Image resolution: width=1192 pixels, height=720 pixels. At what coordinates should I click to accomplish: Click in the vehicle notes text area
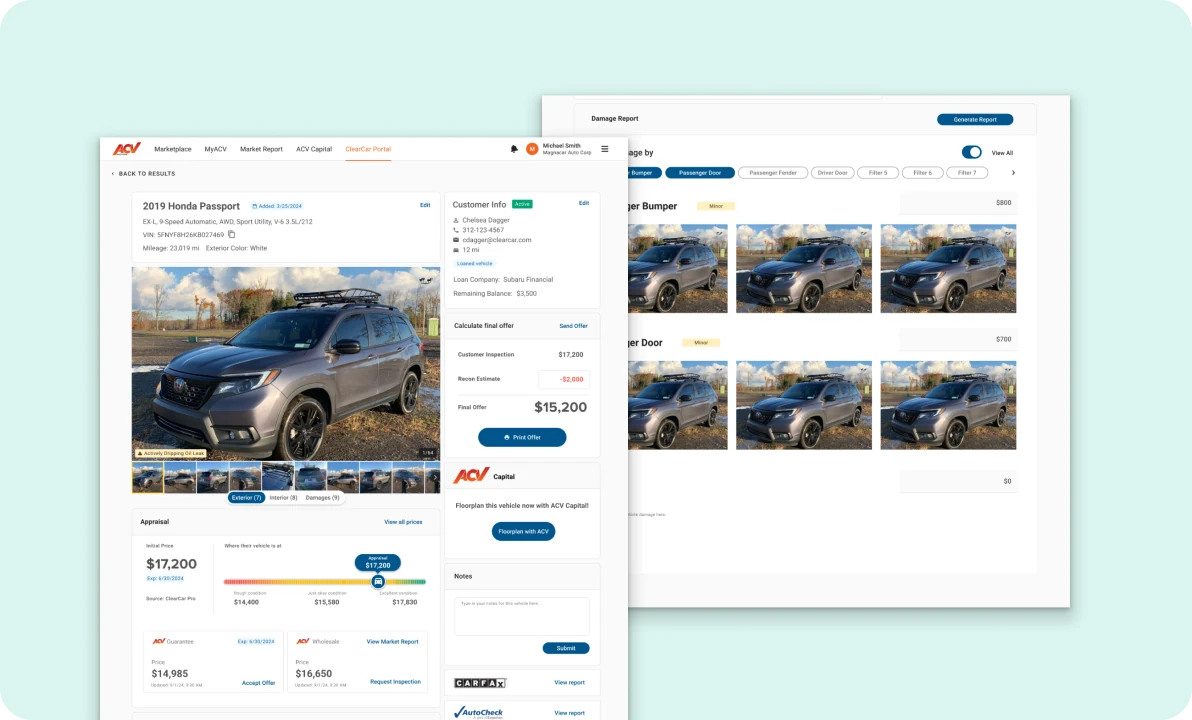point(522,616)
